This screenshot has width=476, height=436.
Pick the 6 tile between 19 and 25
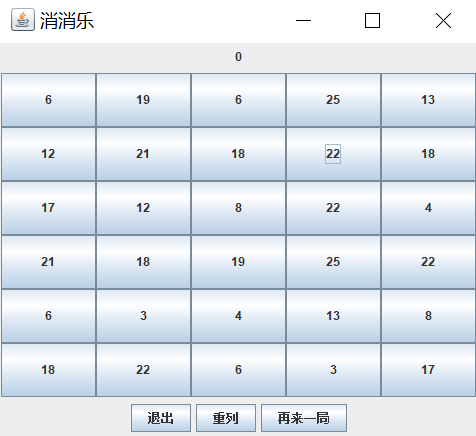tap(238, 100)
